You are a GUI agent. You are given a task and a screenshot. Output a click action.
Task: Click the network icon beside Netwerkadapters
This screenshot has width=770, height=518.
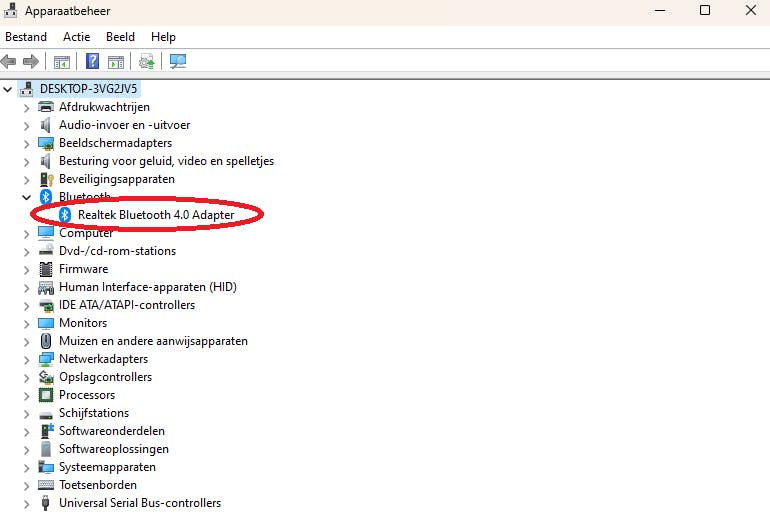pos(46,359)
